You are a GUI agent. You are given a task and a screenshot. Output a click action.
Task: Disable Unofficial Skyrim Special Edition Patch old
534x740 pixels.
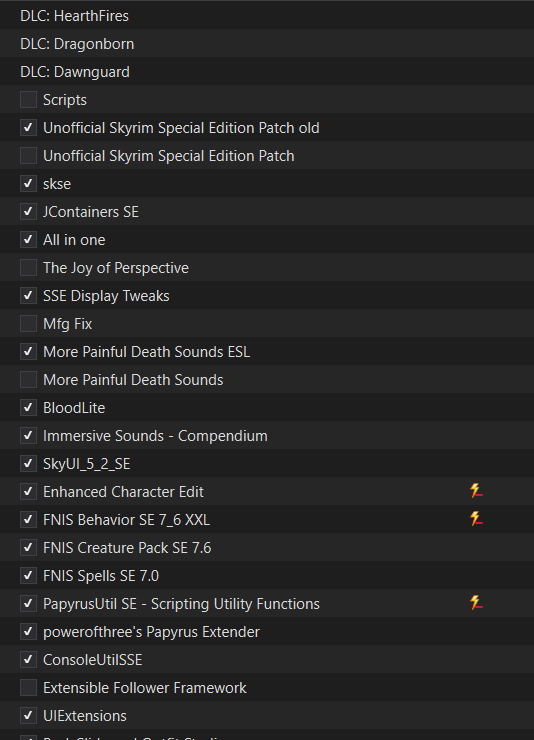[x=28, y=127]
